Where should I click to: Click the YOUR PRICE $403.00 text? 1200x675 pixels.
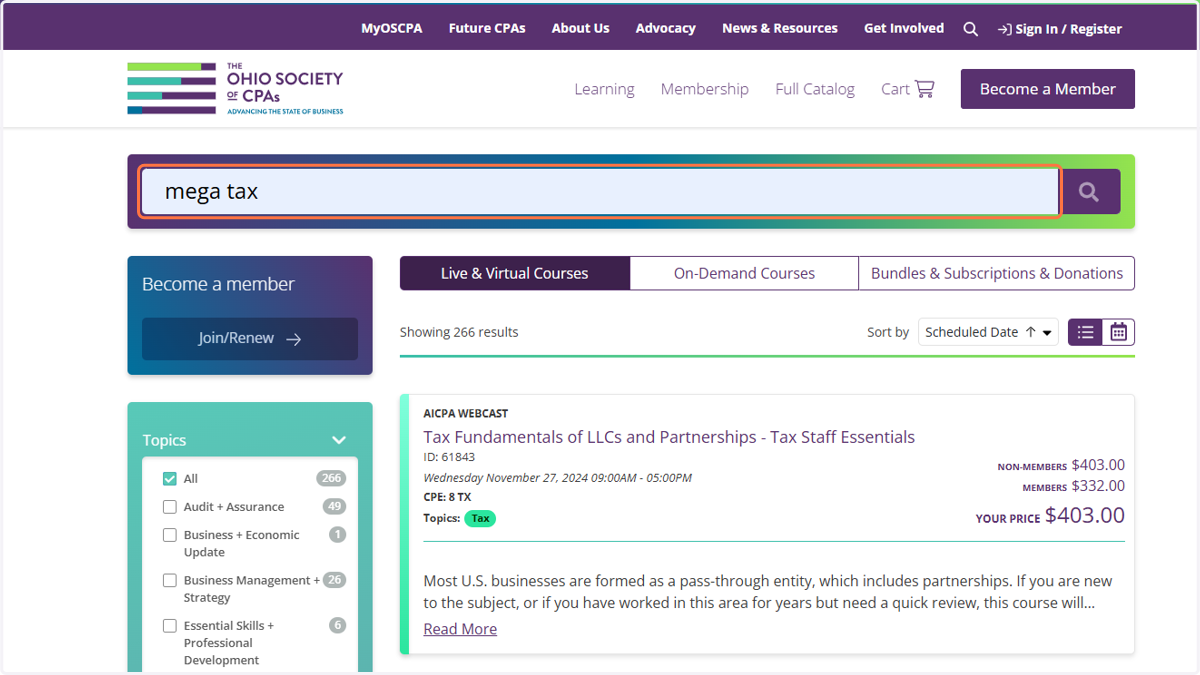[1050, 516]
